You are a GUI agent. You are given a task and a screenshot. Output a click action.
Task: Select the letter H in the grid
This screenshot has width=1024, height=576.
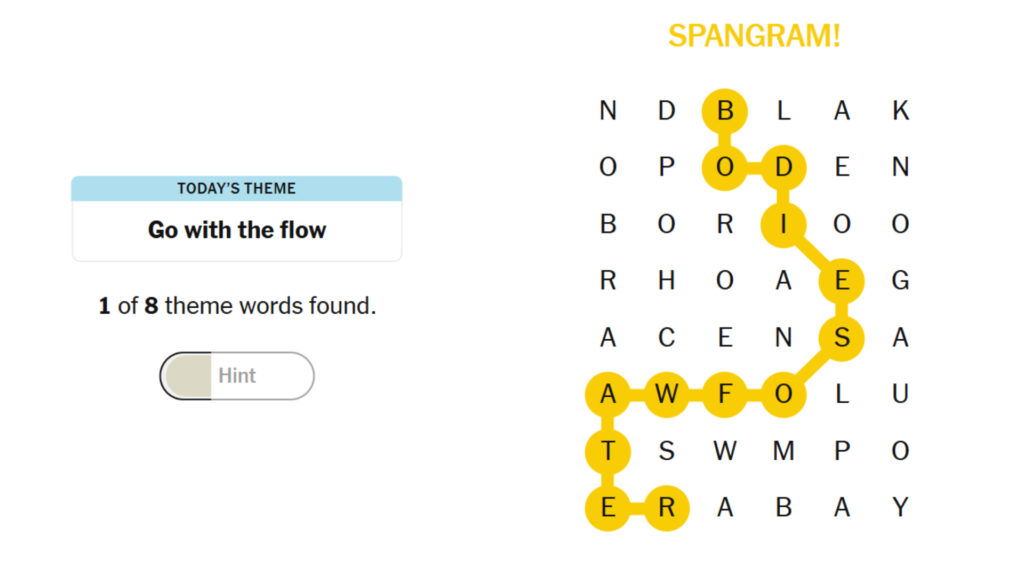[666, 281]
